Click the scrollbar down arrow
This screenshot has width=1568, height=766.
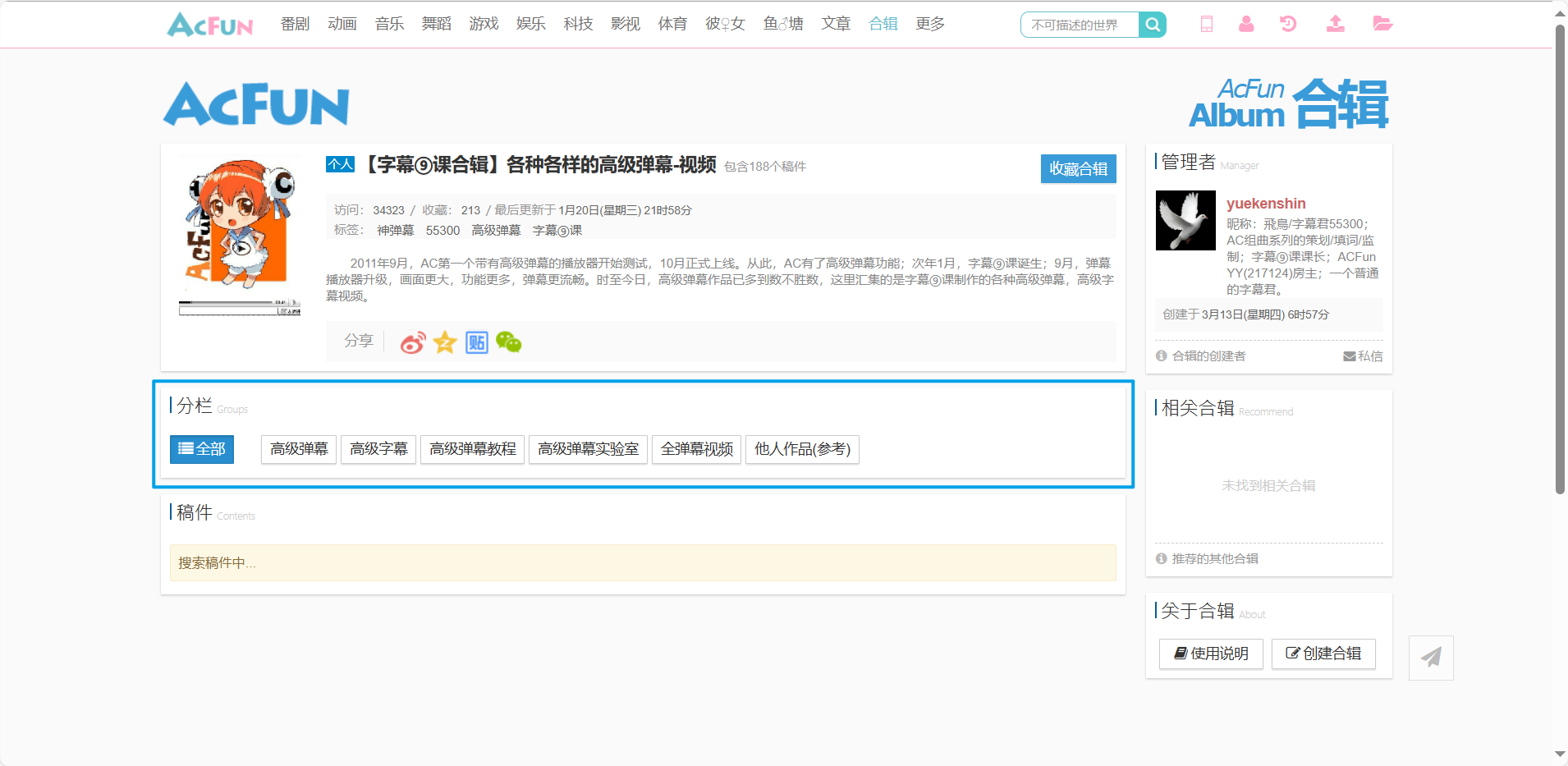click(1560, 755)
